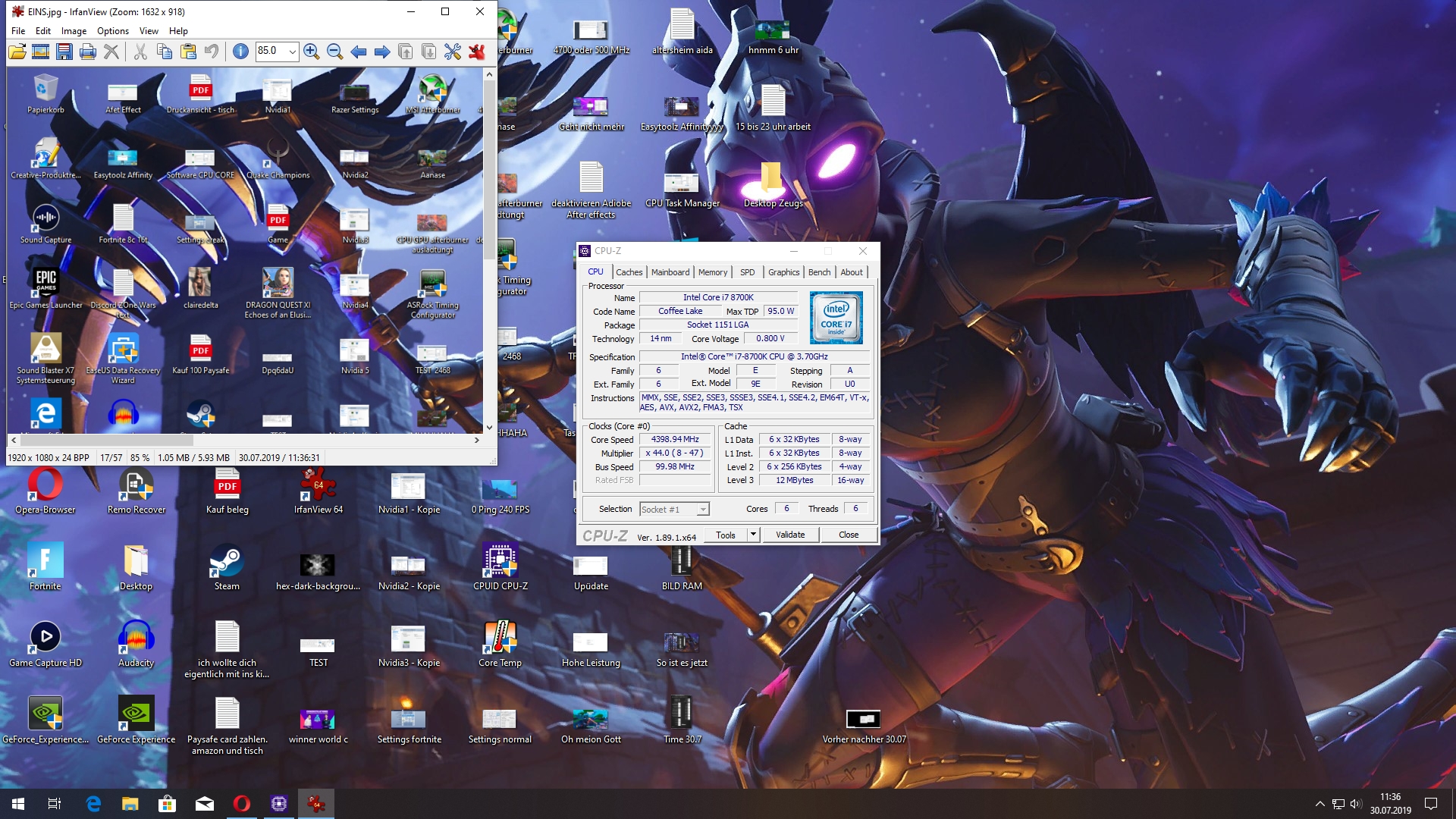Click the Close button in CPU-Z
Screen dimensions: 1456x819
pos(848,535)
